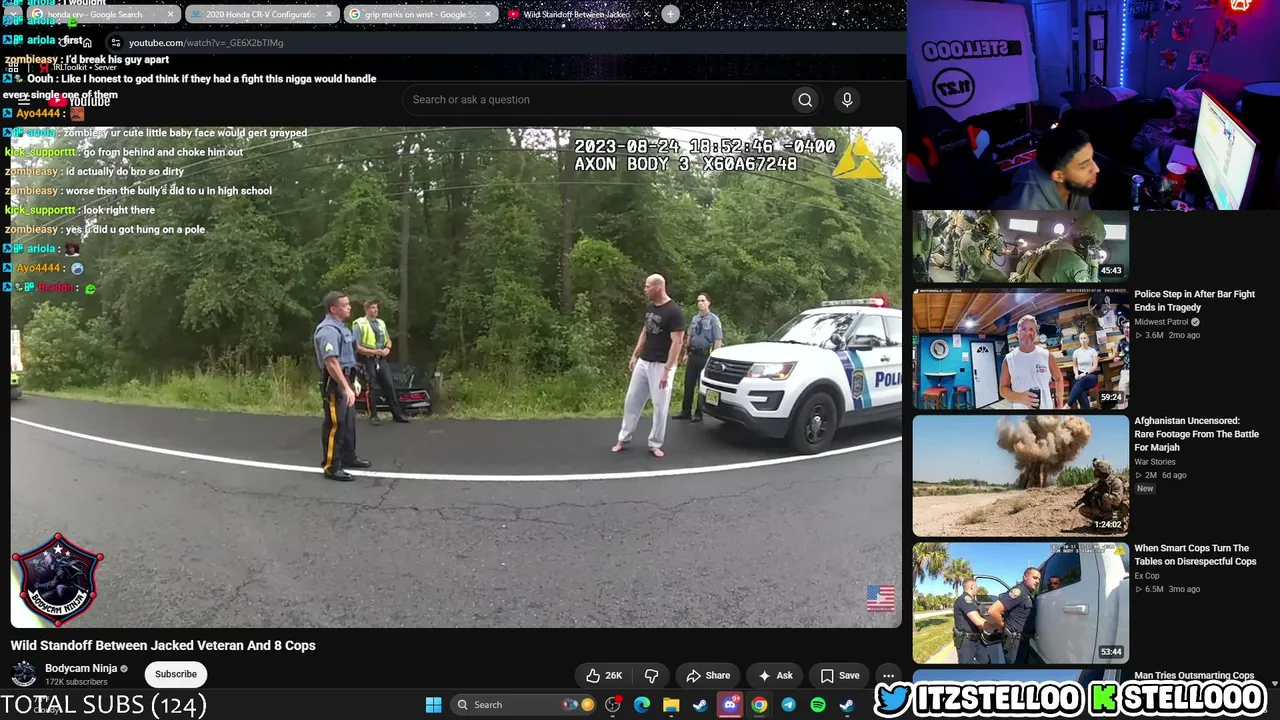Open OBS Studio from the taskbar
This screenshot has width=1280, height=720.
(613, 705)
